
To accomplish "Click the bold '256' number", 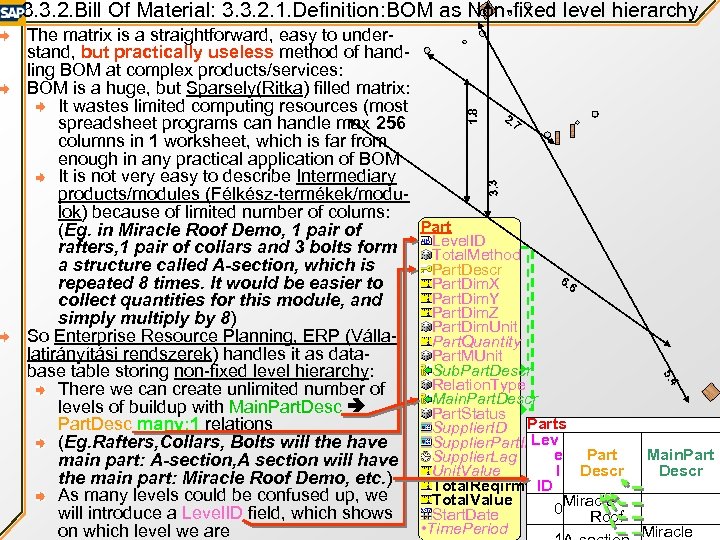I will point(390,123).
